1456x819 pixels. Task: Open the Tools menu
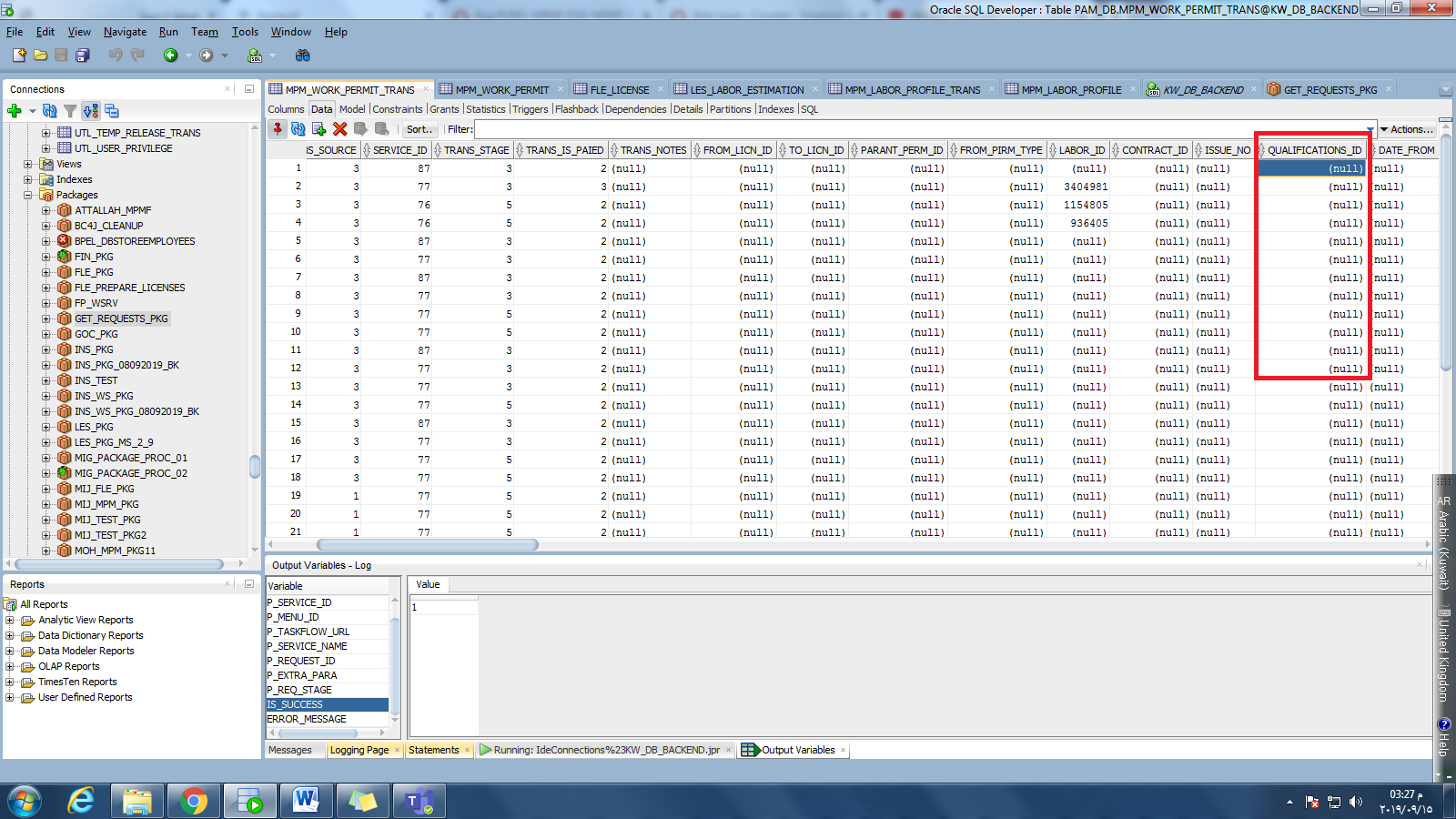click(245, 32)
